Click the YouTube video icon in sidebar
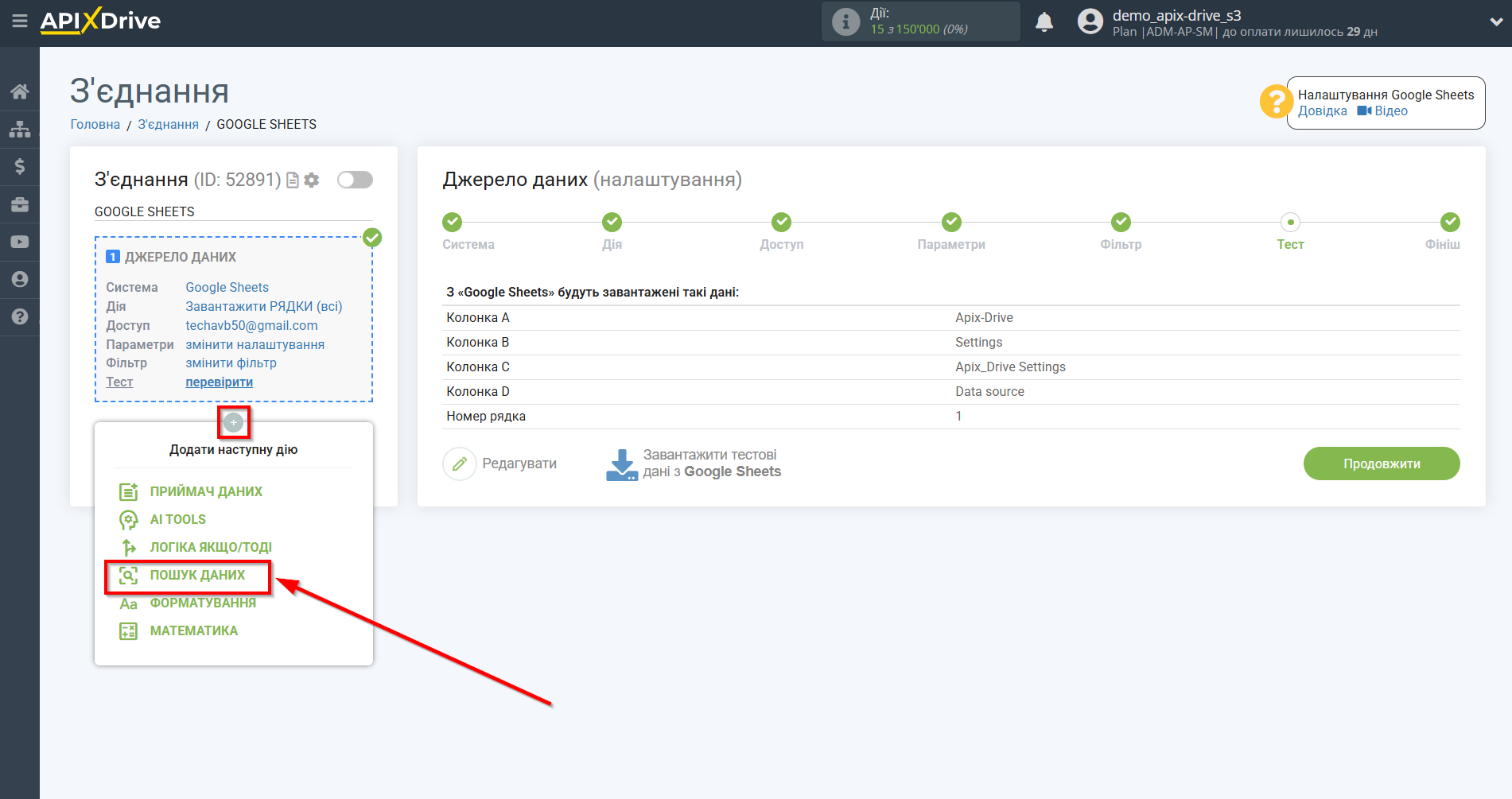Image resolution: width=1512 pixels, height=799 pixels. click(20, 242)
